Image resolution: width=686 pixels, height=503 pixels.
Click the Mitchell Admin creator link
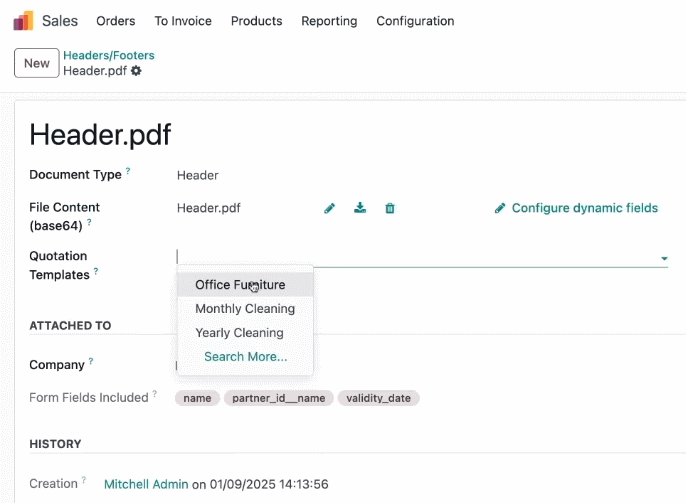(146, 484)
